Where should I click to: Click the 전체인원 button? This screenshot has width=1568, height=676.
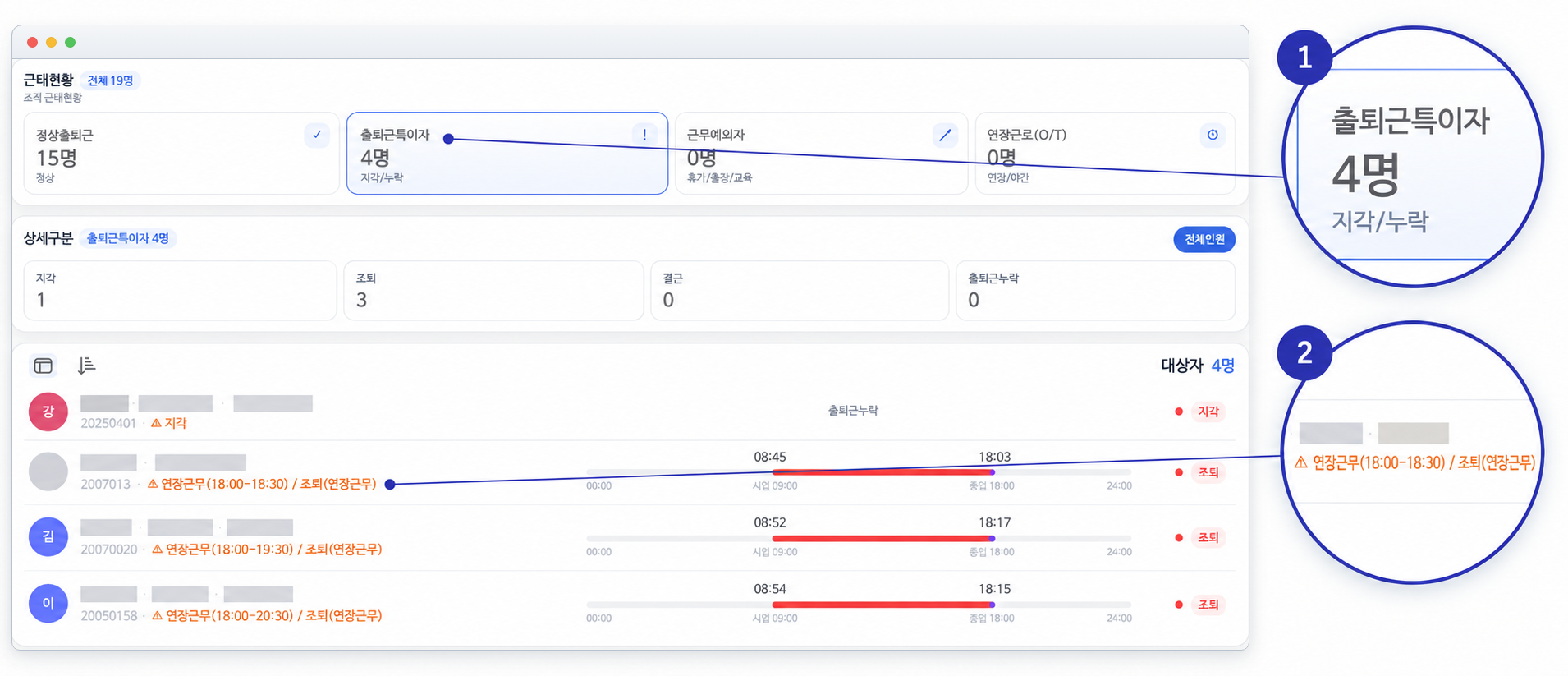[1204, 239]
